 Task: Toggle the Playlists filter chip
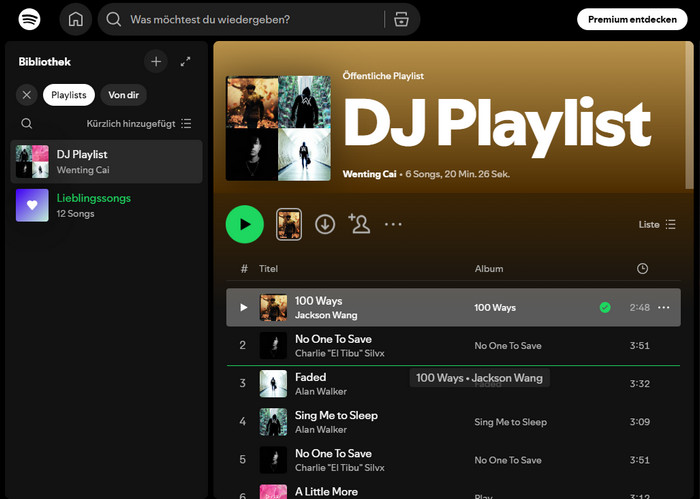[x=69, y=95]
